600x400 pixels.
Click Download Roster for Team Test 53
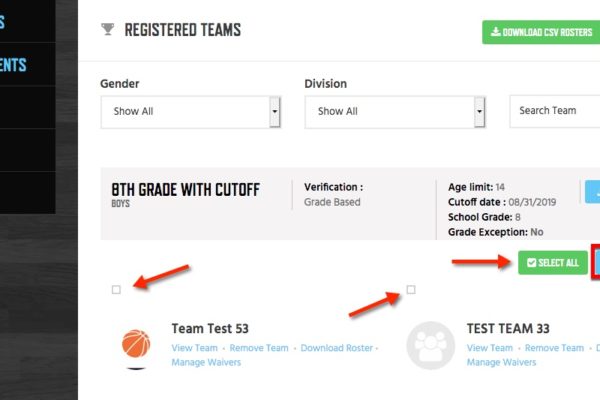coord(337,348)
